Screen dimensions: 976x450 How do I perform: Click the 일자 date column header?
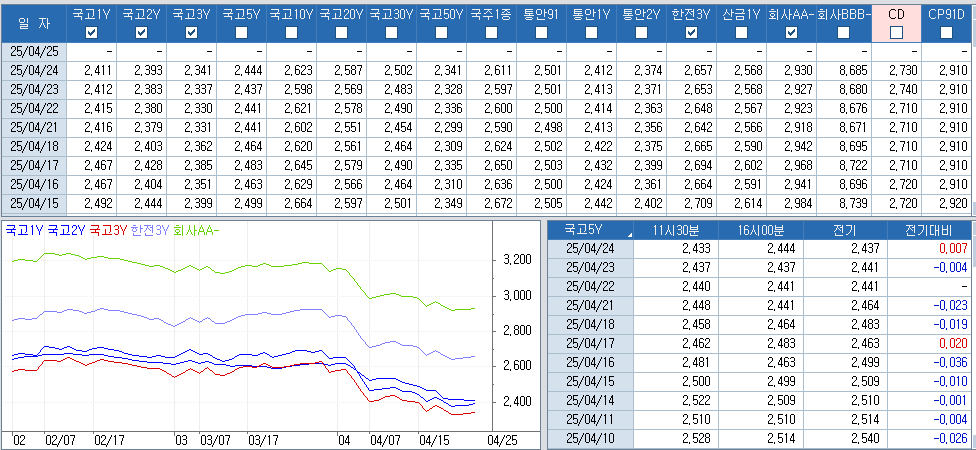pyautogui.click(x=34, y=23)
